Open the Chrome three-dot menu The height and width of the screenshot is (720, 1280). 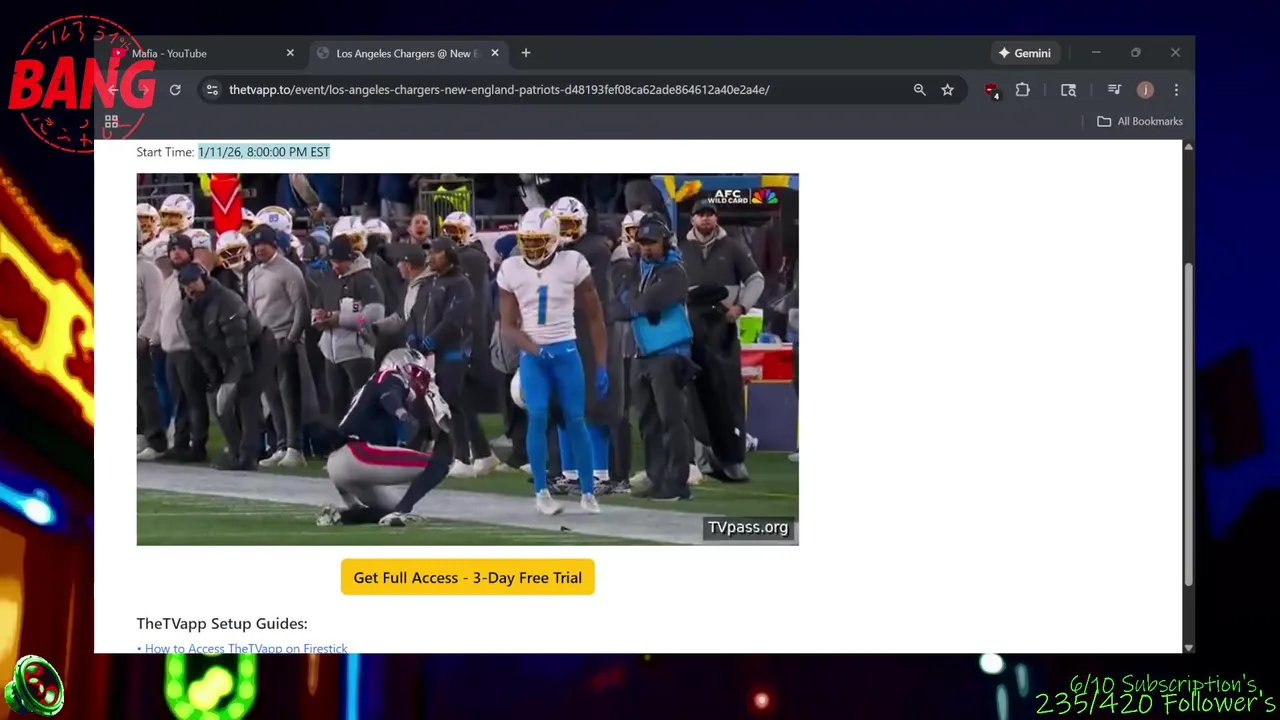pos(1176,90)
